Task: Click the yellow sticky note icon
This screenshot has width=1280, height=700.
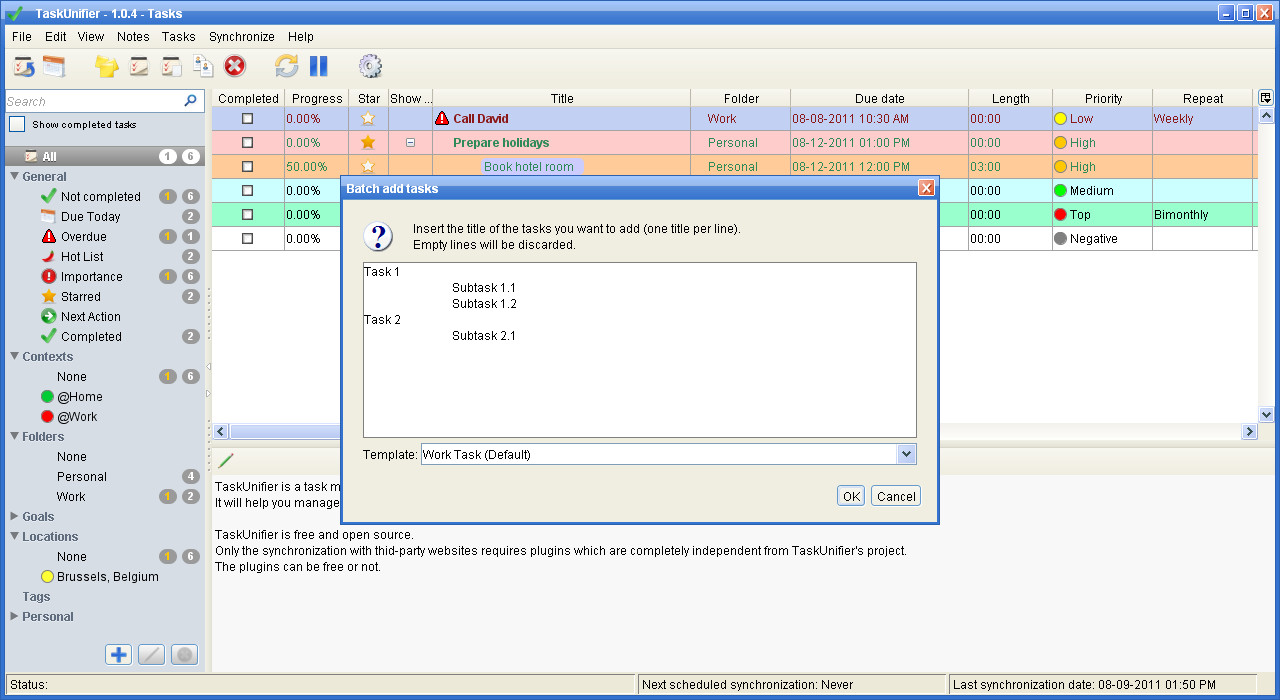Action: [106, 66]
